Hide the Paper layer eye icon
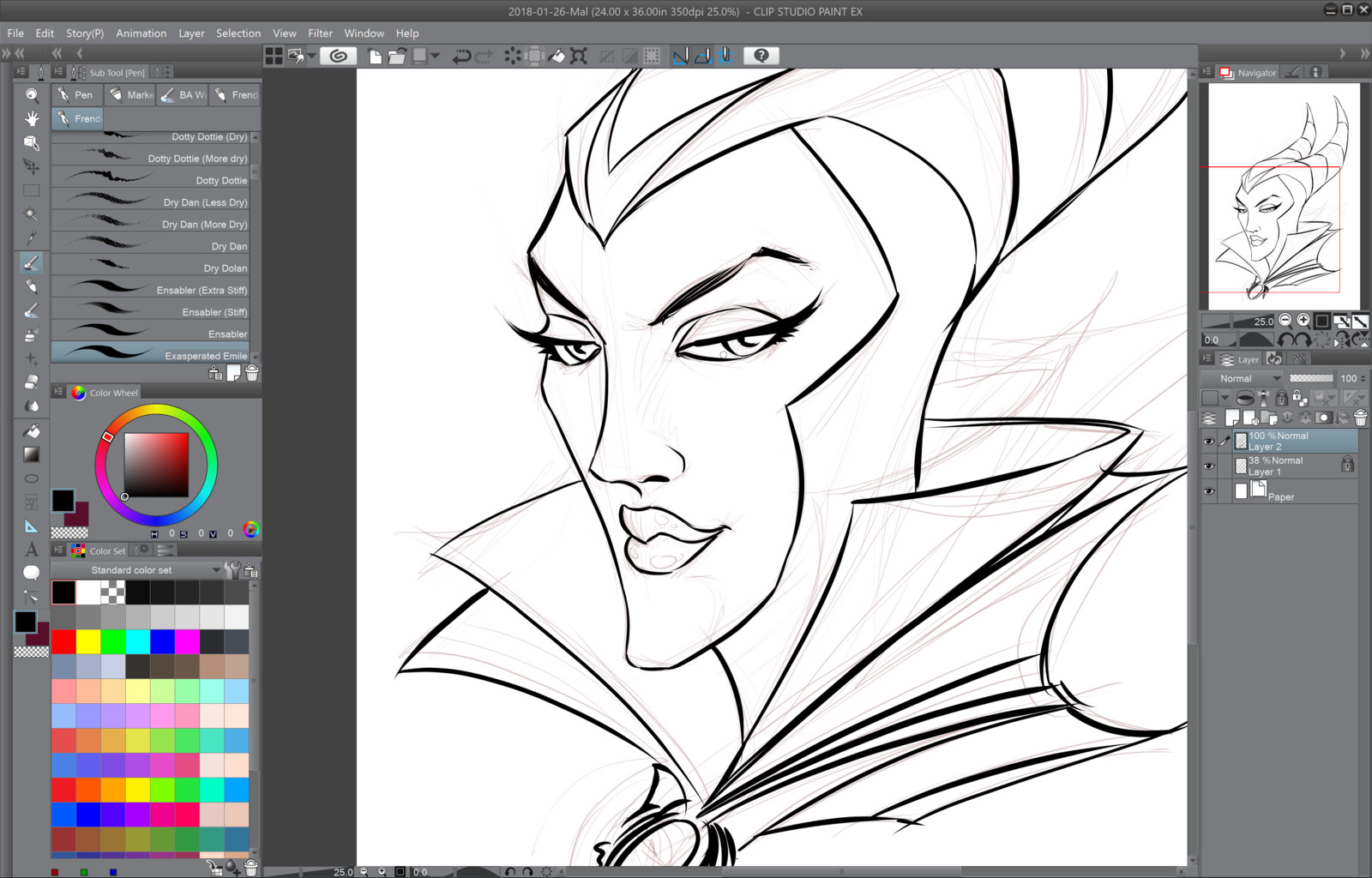 [x=1209, y=491]
